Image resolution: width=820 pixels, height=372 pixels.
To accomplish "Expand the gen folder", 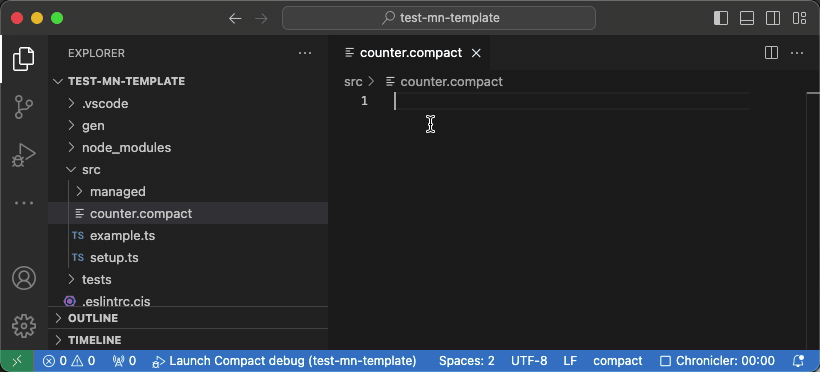I will click(x=188, y=126).
